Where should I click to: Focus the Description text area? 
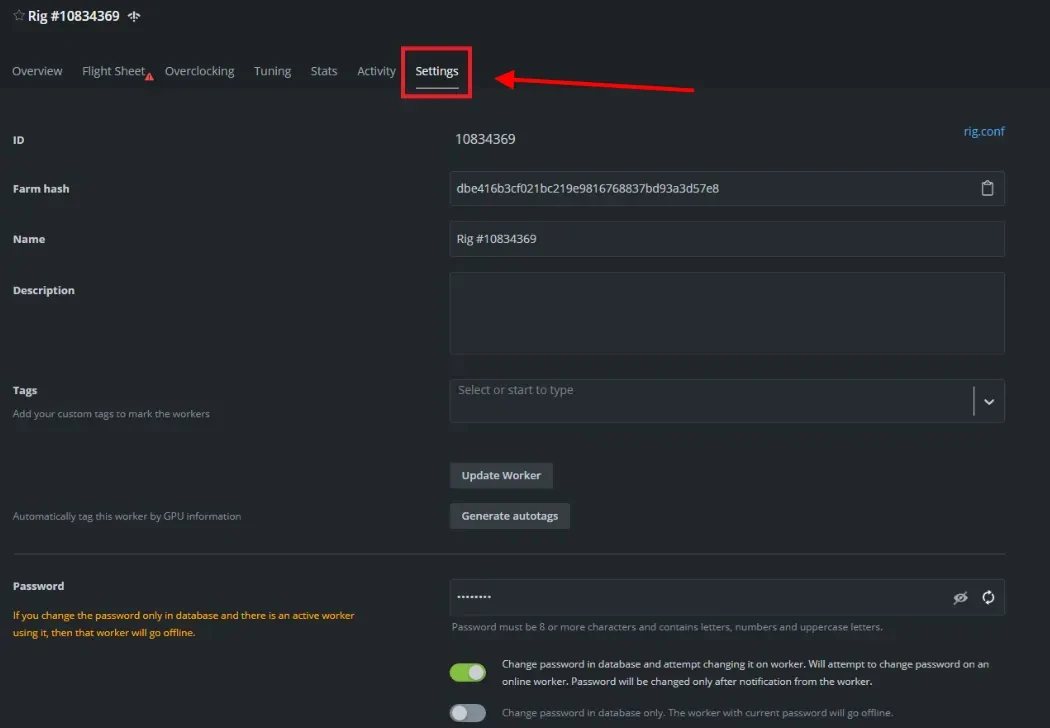click(726, 313)
